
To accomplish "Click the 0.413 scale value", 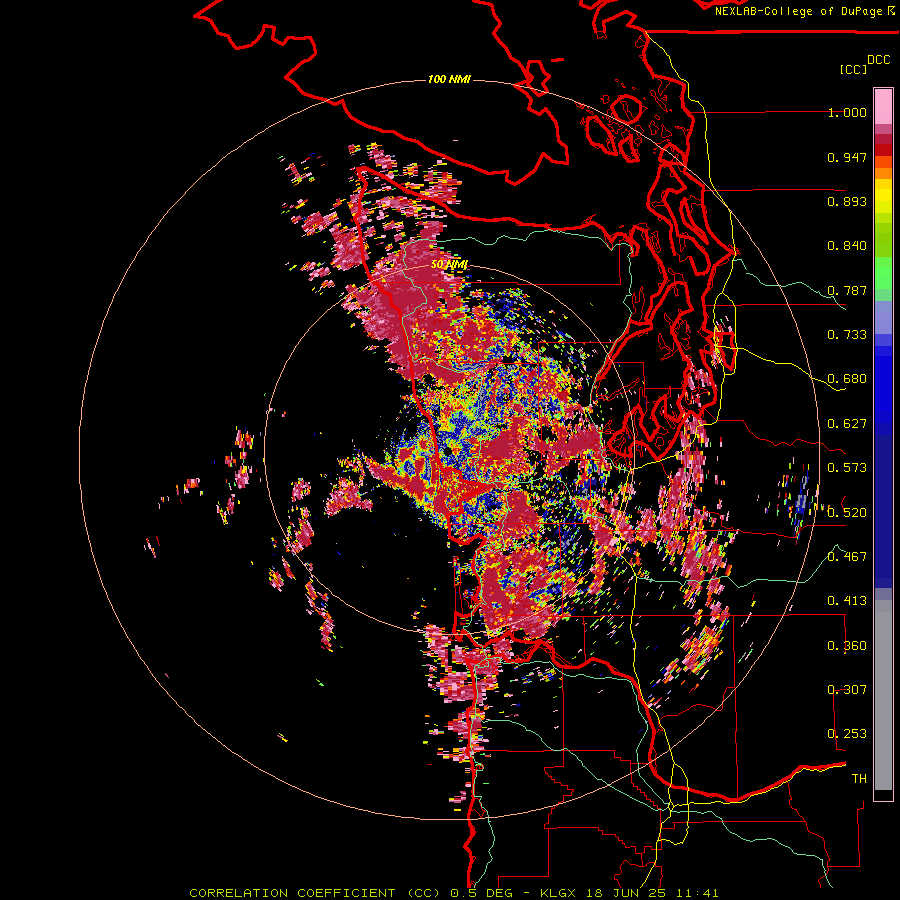I will tap(847, 601).
